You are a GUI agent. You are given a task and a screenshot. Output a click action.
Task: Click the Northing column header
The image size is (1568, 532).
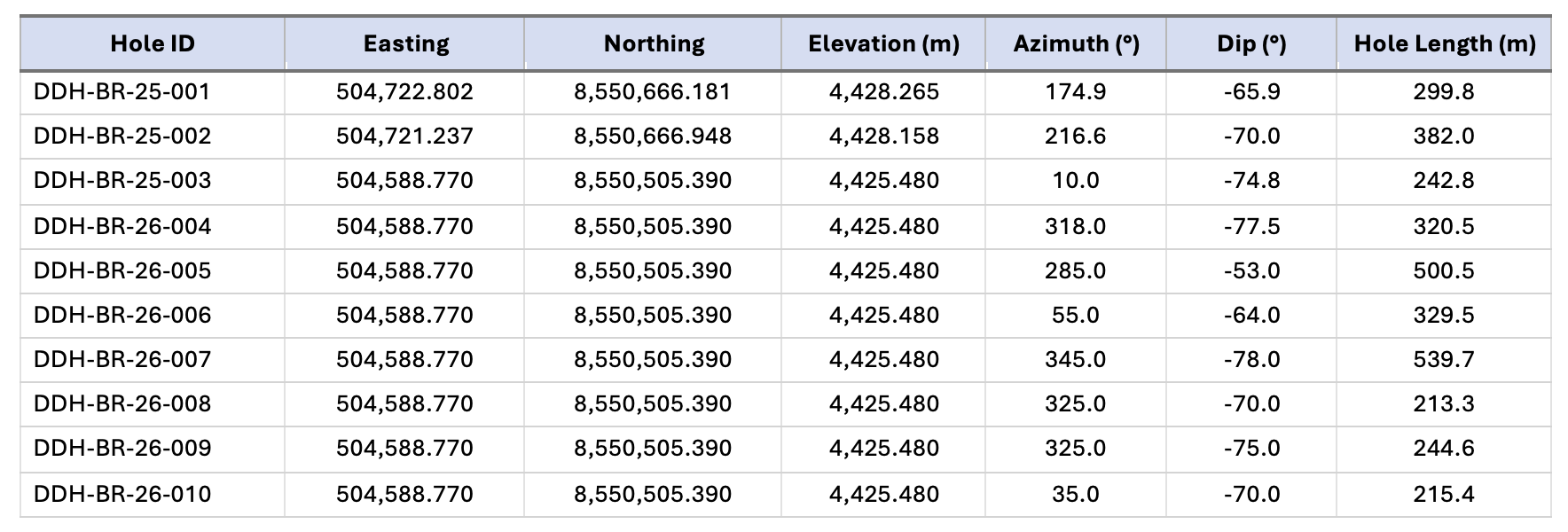(654, 43)
